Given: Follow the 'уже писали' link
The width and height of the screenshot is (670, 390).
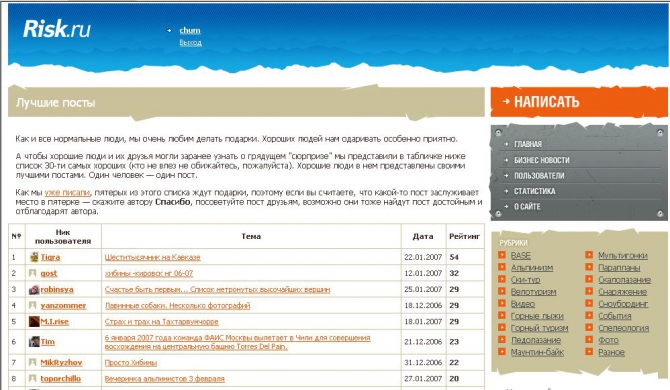Looking at the screenshot, I should [x=67, y=192].
